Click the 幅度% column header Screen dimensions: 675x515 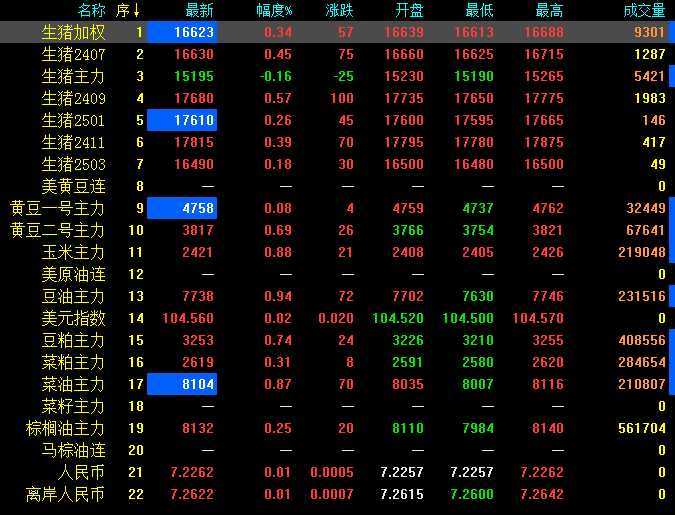(274, 10)
